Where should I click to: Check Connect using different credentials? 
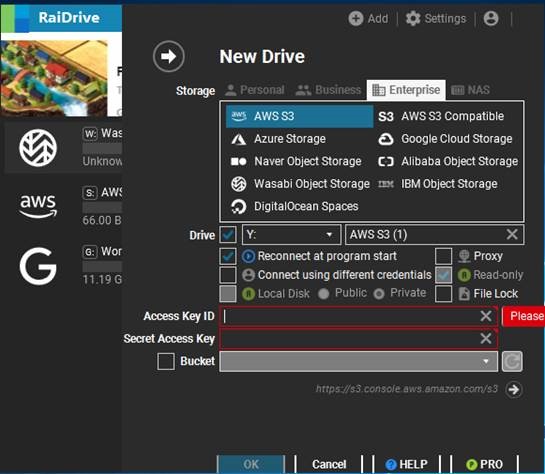(x=228, y=275)
